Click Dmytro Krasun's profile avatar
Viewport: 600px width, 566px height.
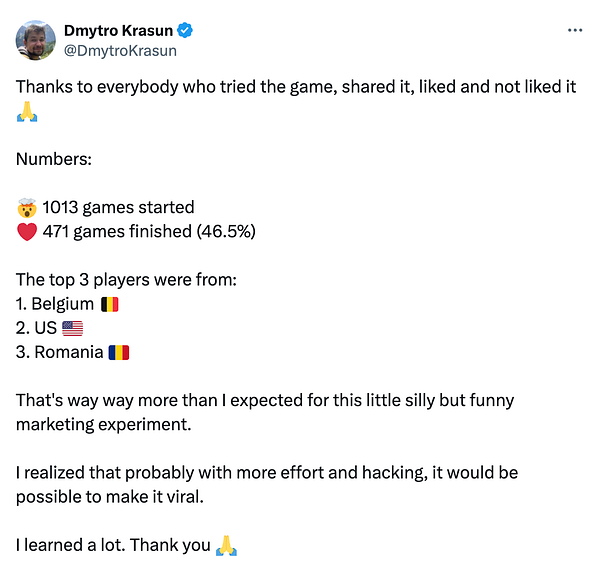click(35, 39)
